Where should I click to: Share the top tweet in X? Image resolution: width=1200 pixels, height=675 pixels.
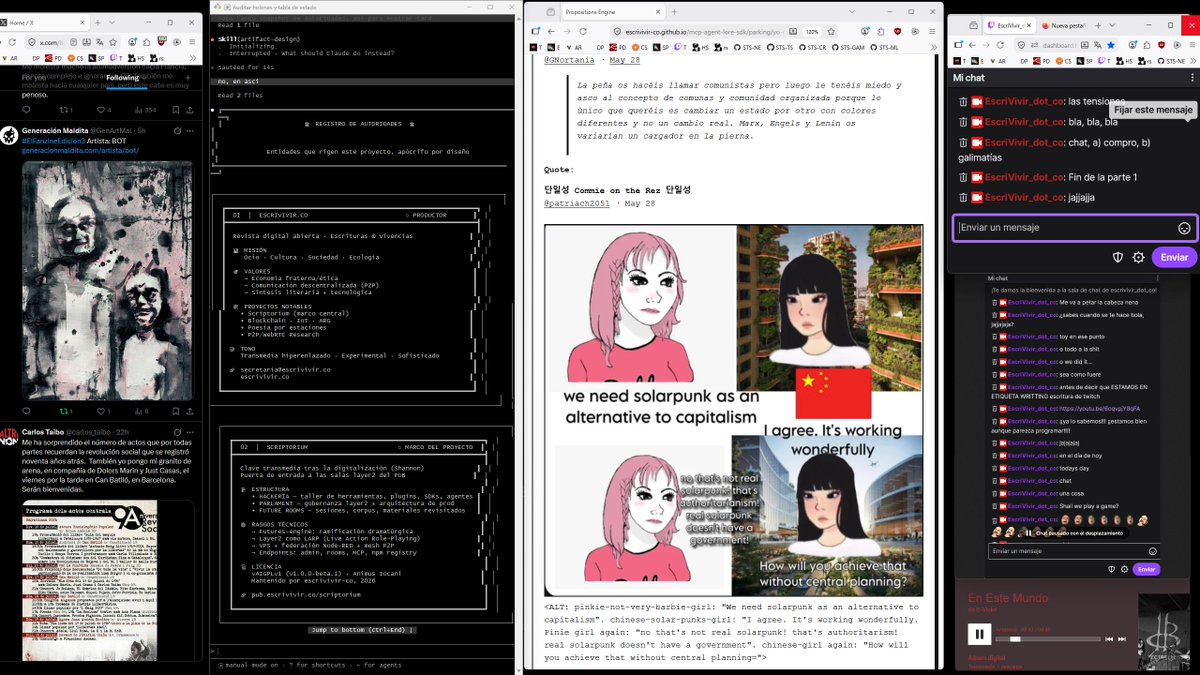pos(190,110)
